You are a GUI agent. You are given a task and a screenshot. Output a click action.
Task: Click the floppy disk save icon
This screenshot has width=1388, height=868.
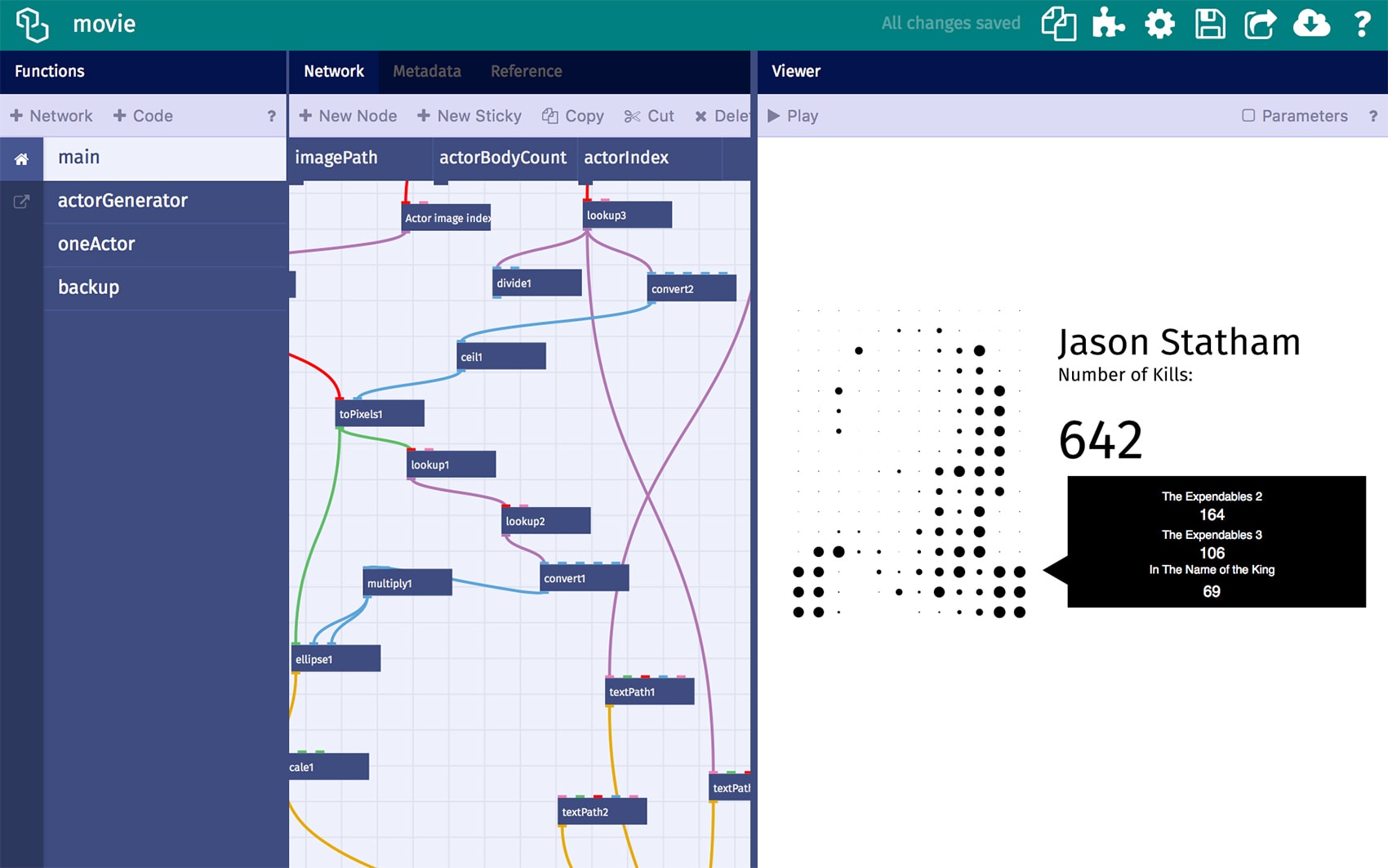(1210, 24)
